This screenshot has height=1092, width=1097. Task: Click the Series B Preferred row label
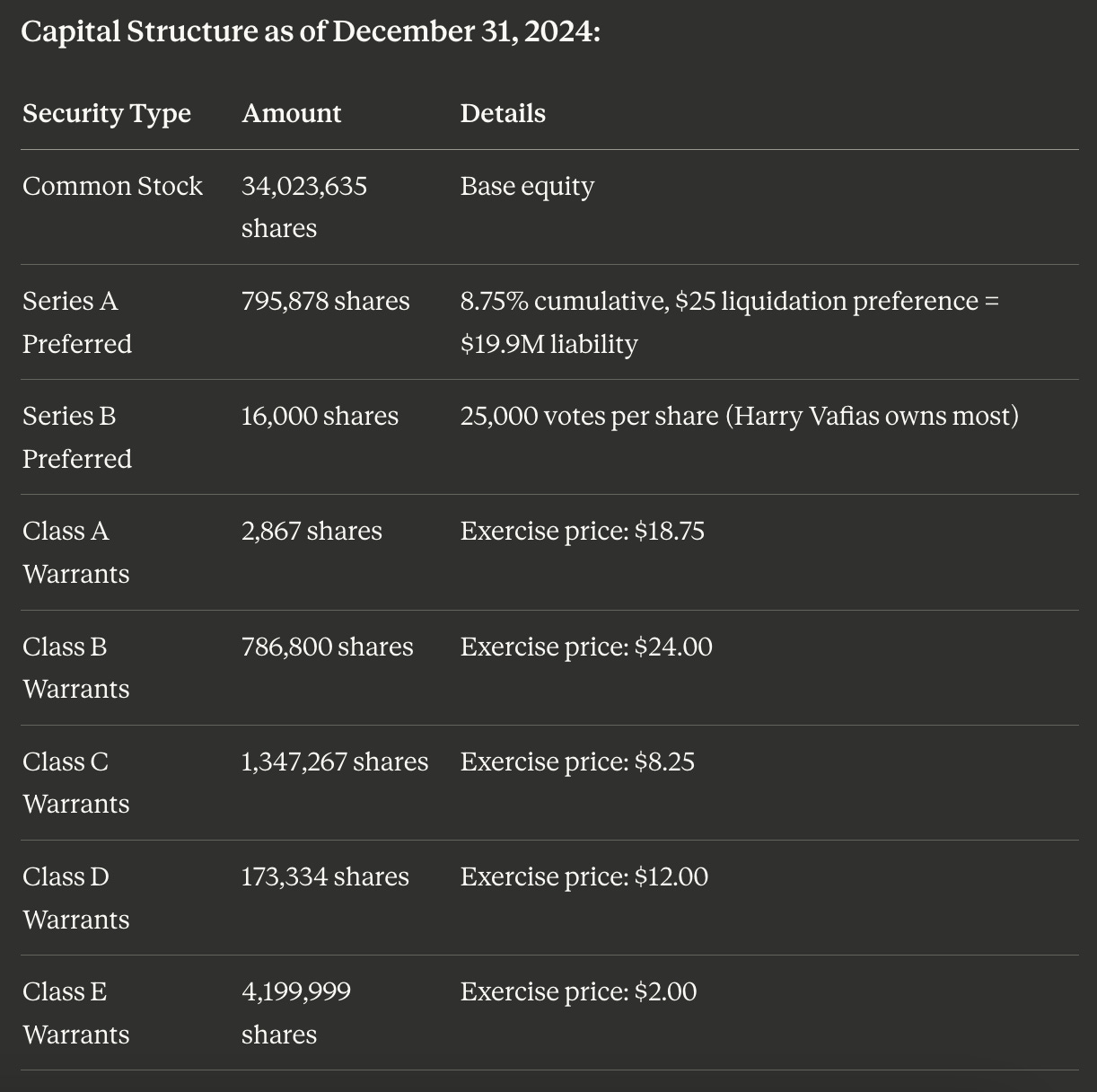[x=77, y=437]
